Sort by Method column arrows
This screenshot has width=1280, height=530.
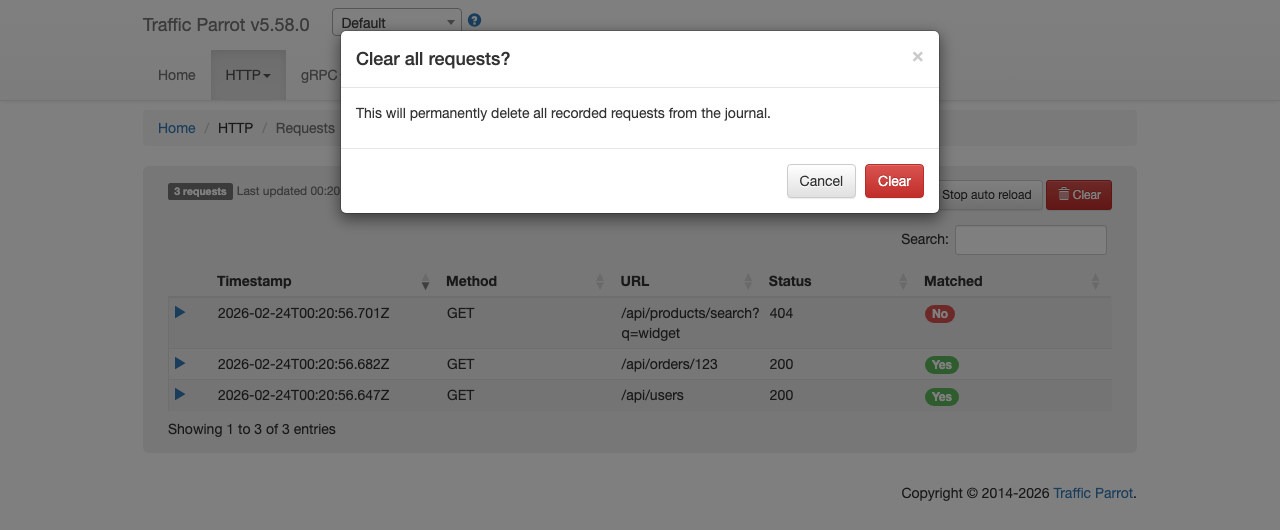point(600,282)
